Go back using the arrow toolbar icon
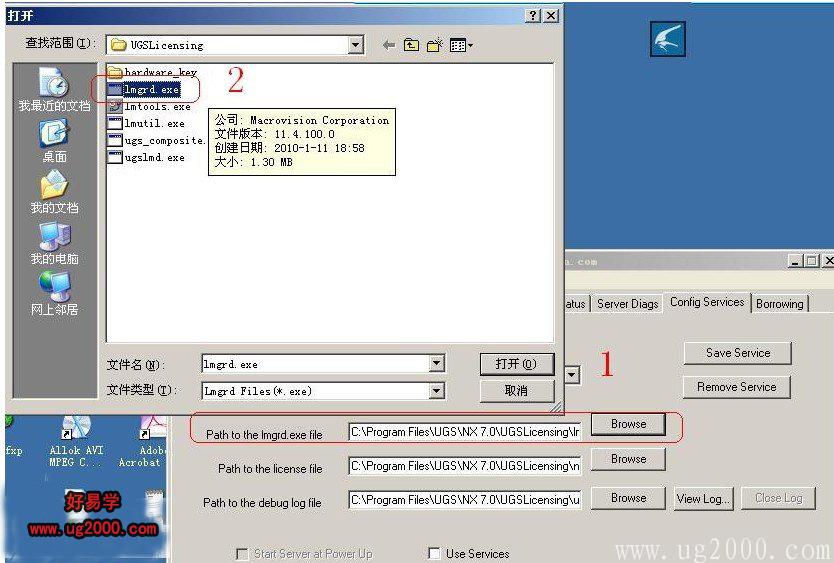 [388, 45]
